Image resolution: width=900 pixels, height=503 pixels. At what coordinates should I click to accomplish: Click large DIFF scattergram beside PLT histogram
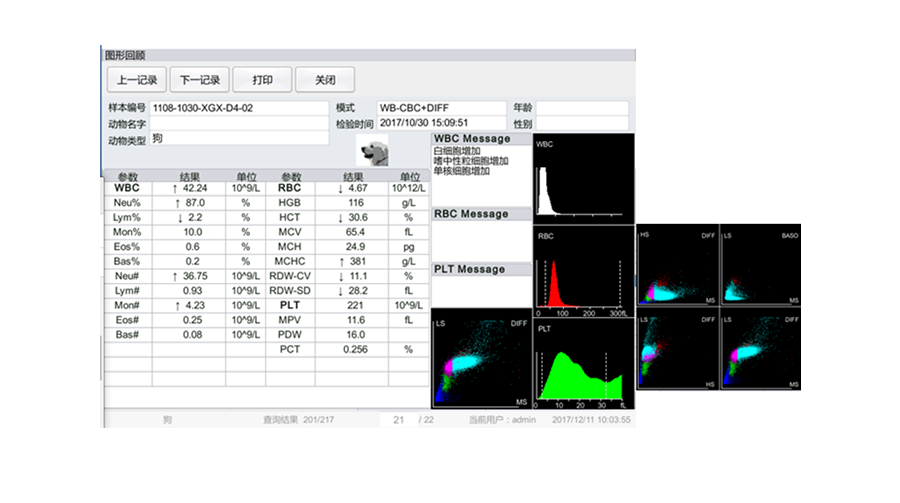pyautogui.click(x=481, y=358)
